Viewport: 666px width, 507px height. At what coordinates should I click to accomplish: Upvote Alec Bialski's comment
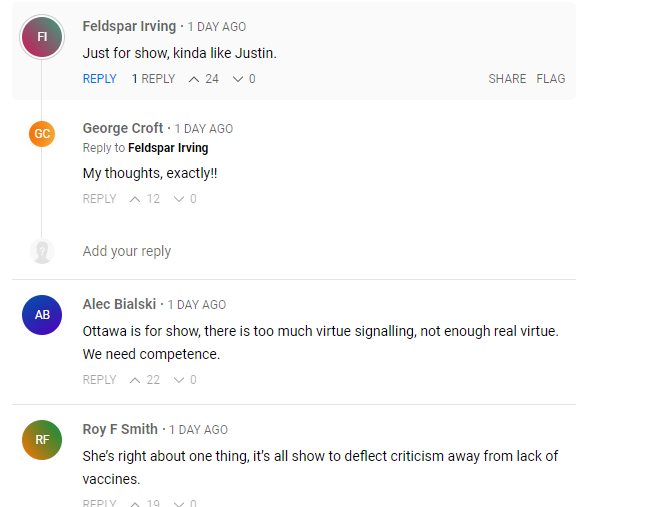pyautogui.click(x=135, y=380)
